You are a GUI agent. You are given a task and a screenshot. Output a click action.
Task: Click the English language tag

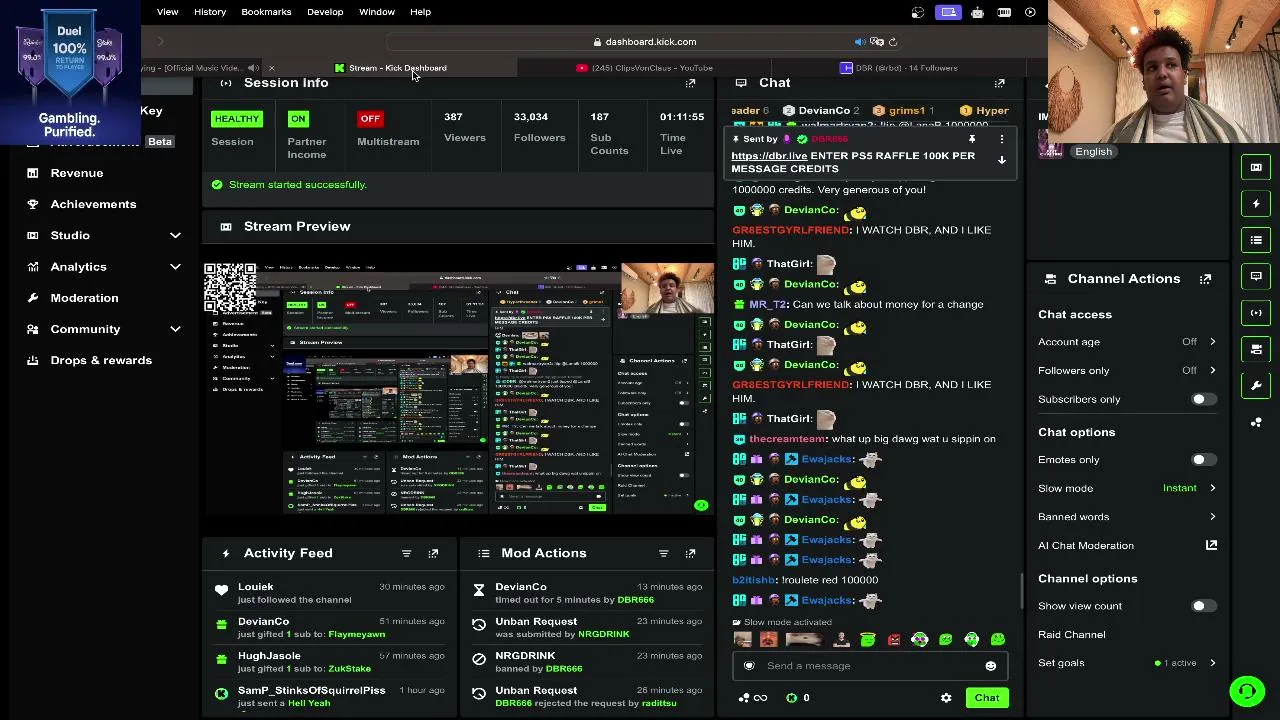point(1093,152)
